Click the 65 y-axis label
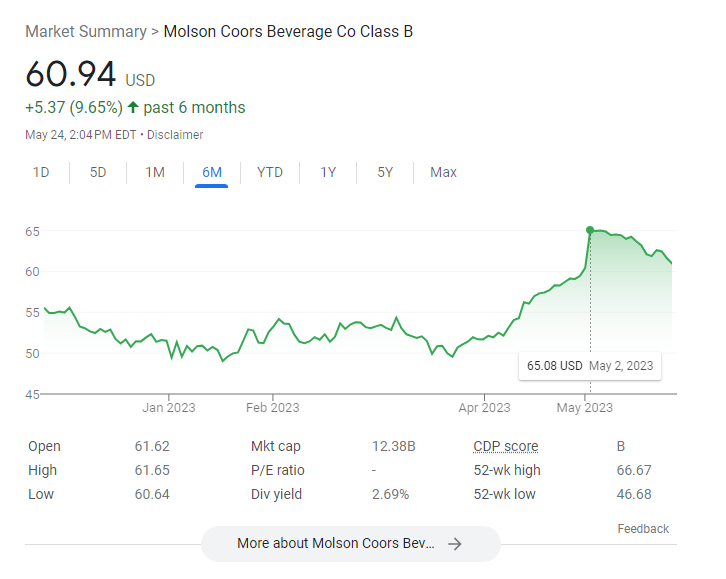Image resolution: width=726 pixels, height=579 pixels. pos(32,231)
